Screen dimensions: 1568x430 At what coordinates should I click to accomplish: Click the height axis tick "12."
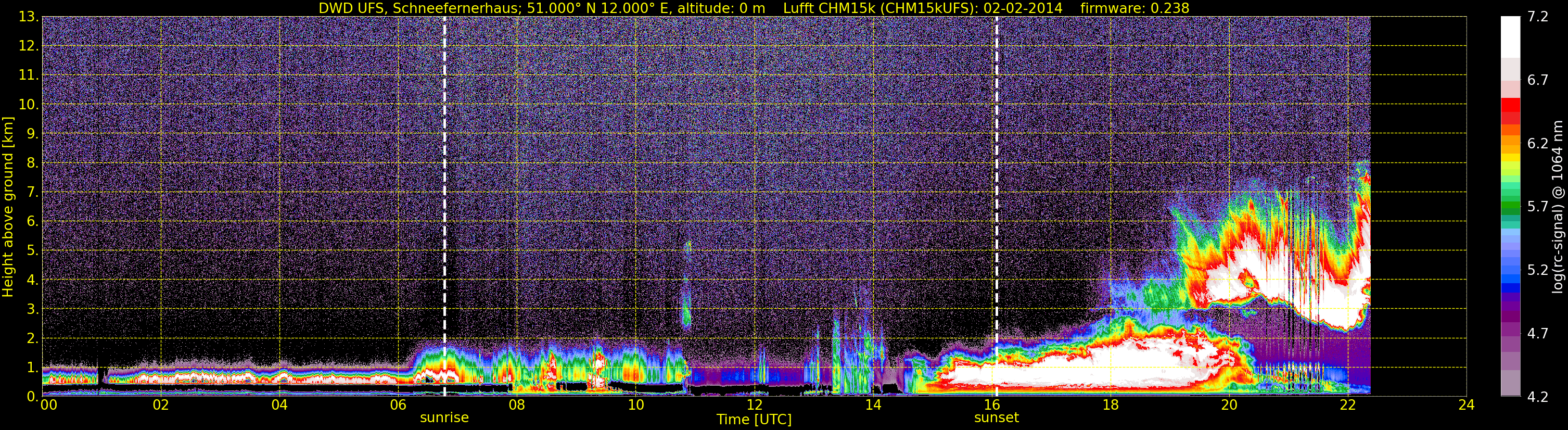(x=28, y=46)
